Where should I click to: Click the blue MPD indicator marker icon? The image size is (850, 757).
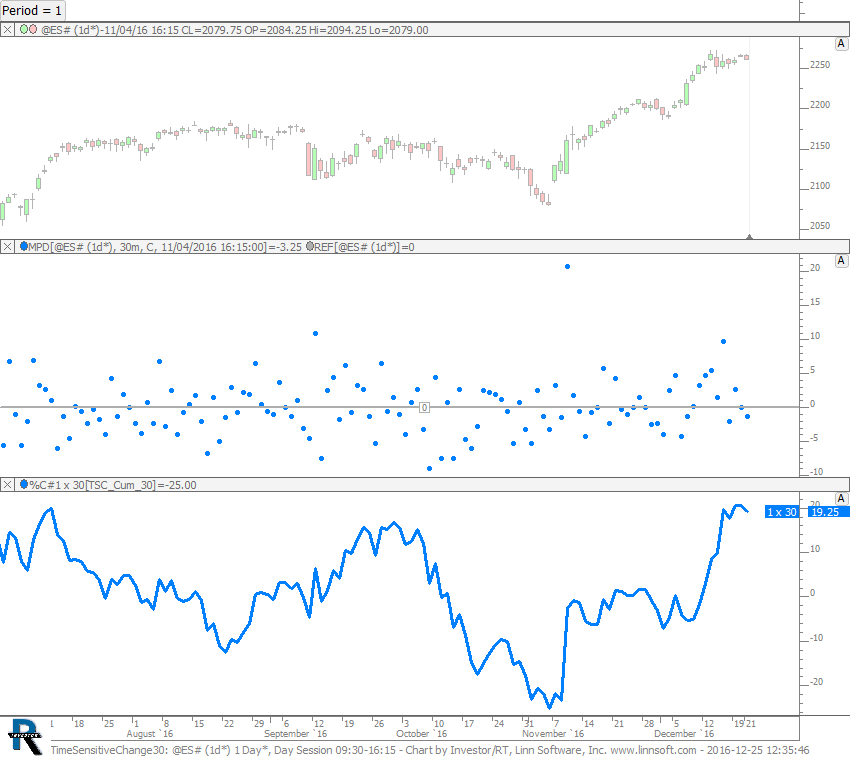24,246
